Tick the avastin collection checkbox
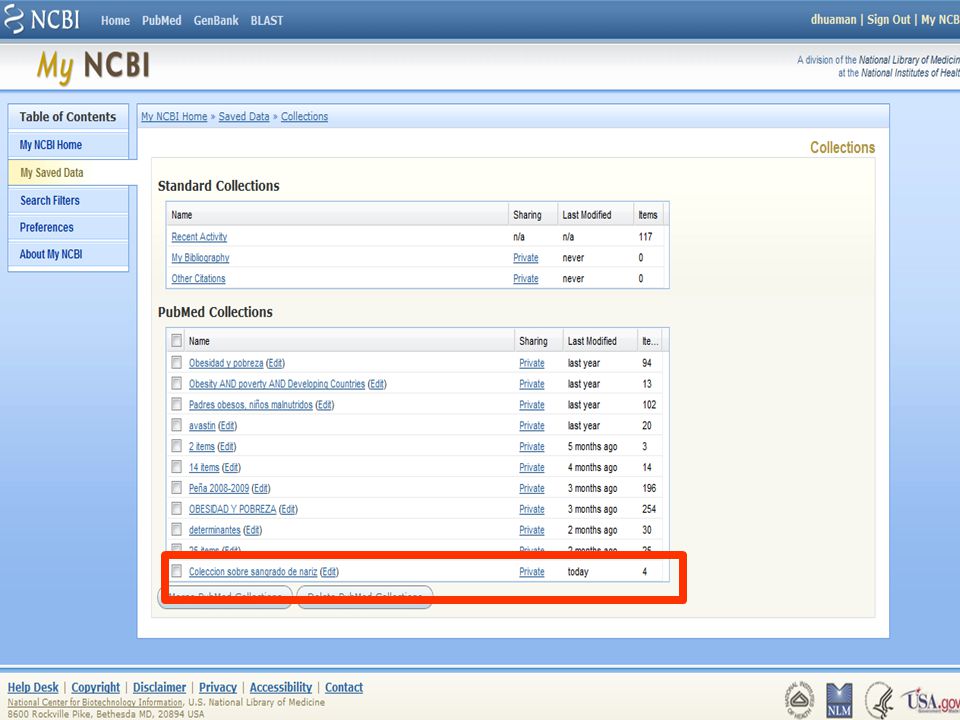 pos(176,425)
